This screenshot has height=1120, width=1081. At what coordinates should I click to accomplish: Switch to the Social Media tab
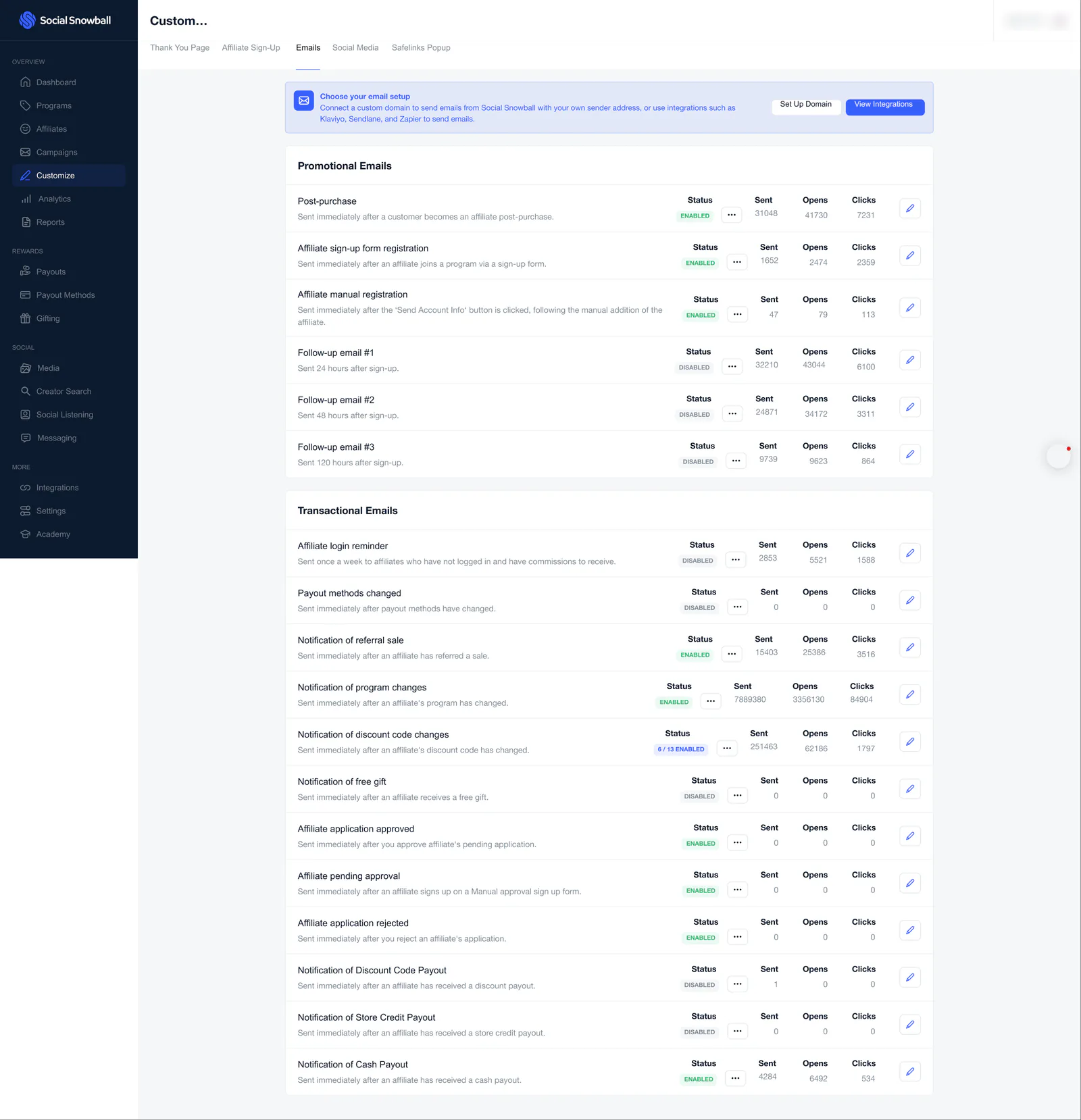(x=355, y=48)
